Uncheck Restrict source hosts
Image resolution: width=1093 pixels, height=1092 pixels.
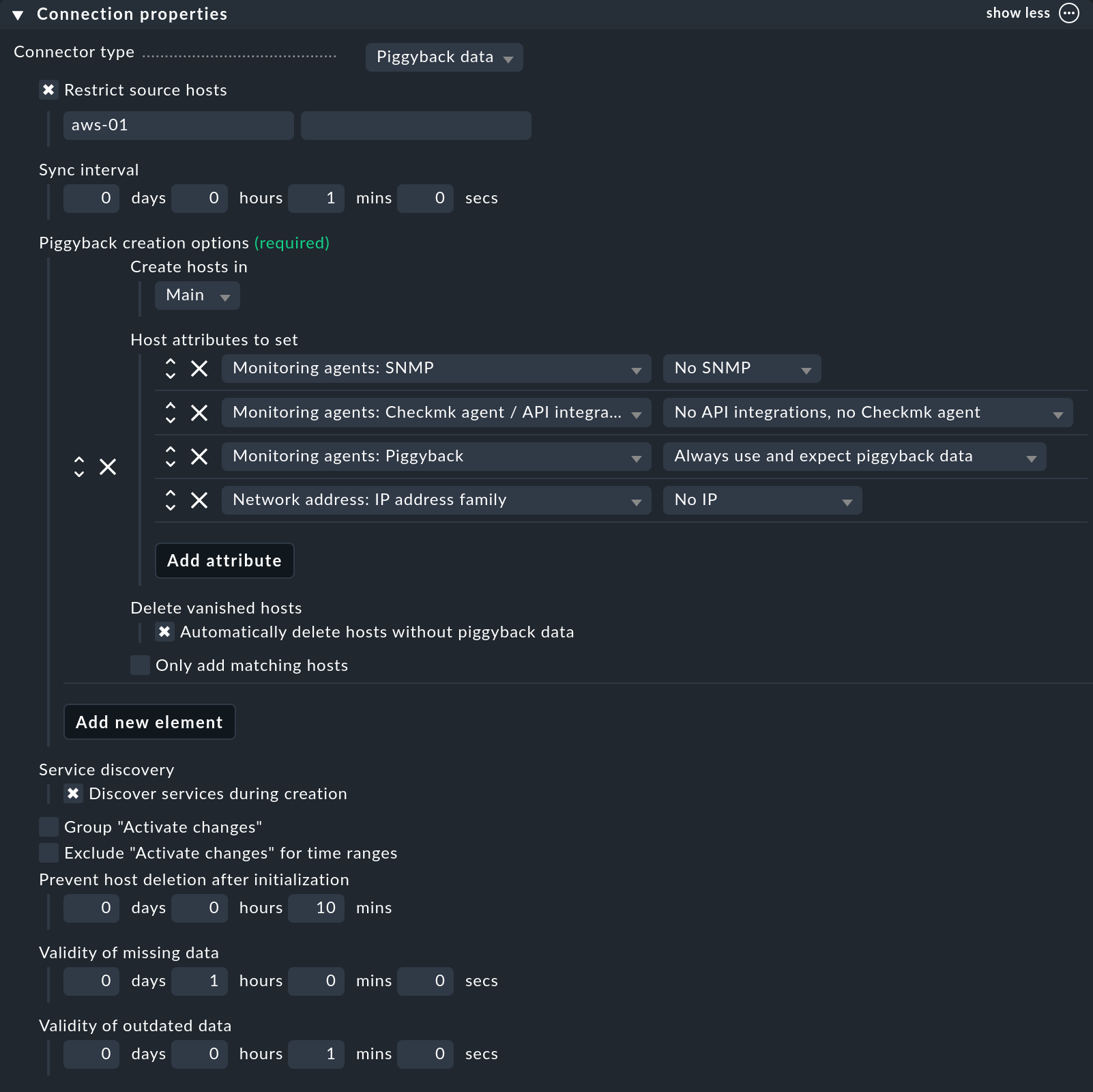click(x=48, y=89)
